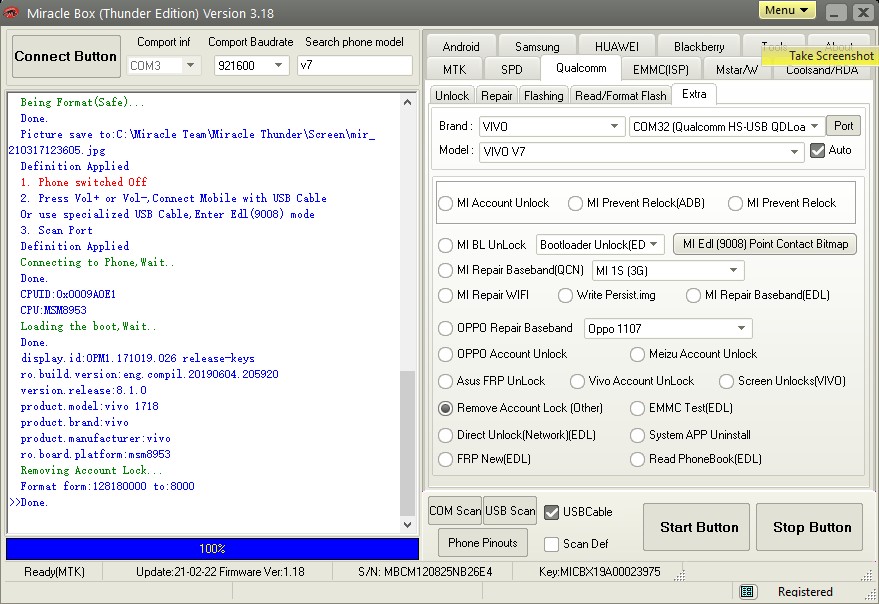Click the USB Scan button
This screenshot has width=879, height=604.
(510, 510)
